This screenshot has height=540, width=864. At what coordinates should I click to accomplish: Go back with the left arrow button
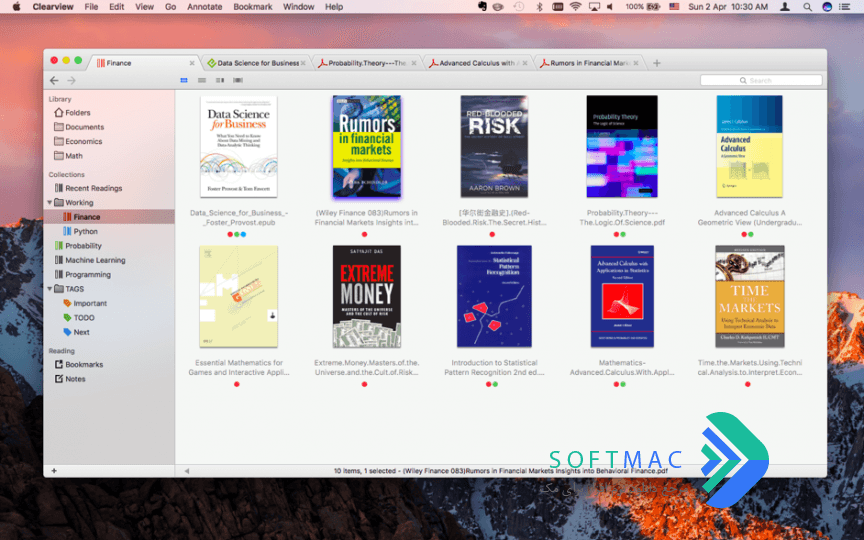[54, 80]
